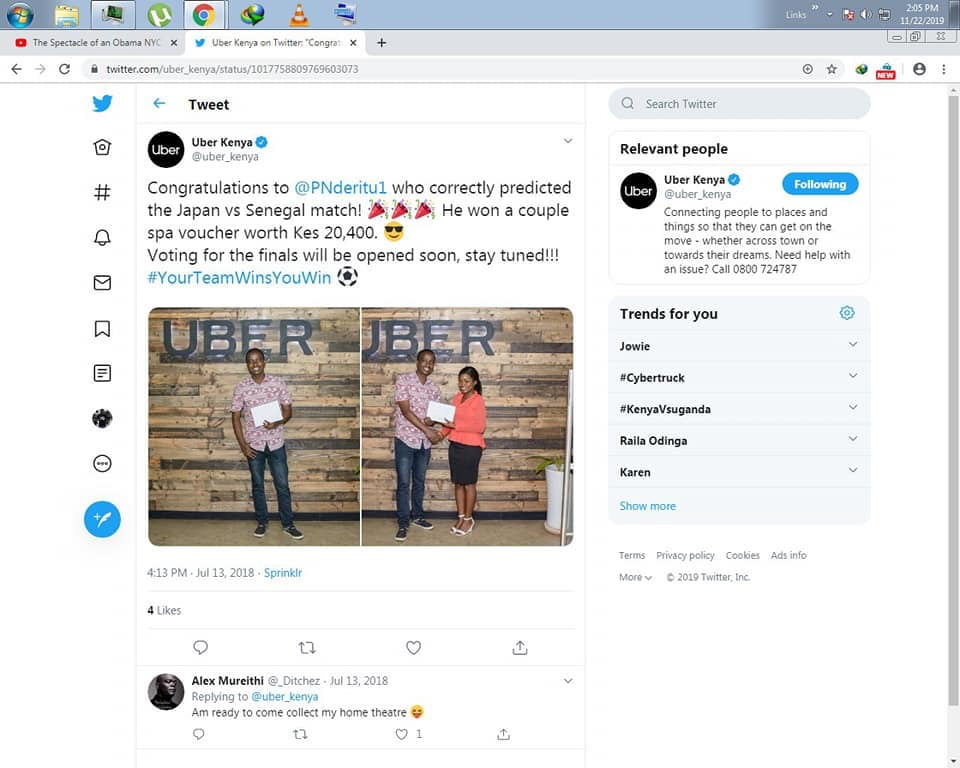Screen dimensions: 960x768
Task: Click the blue compose Tweet button
Action: pyautogui.click(x=102, y=519)
